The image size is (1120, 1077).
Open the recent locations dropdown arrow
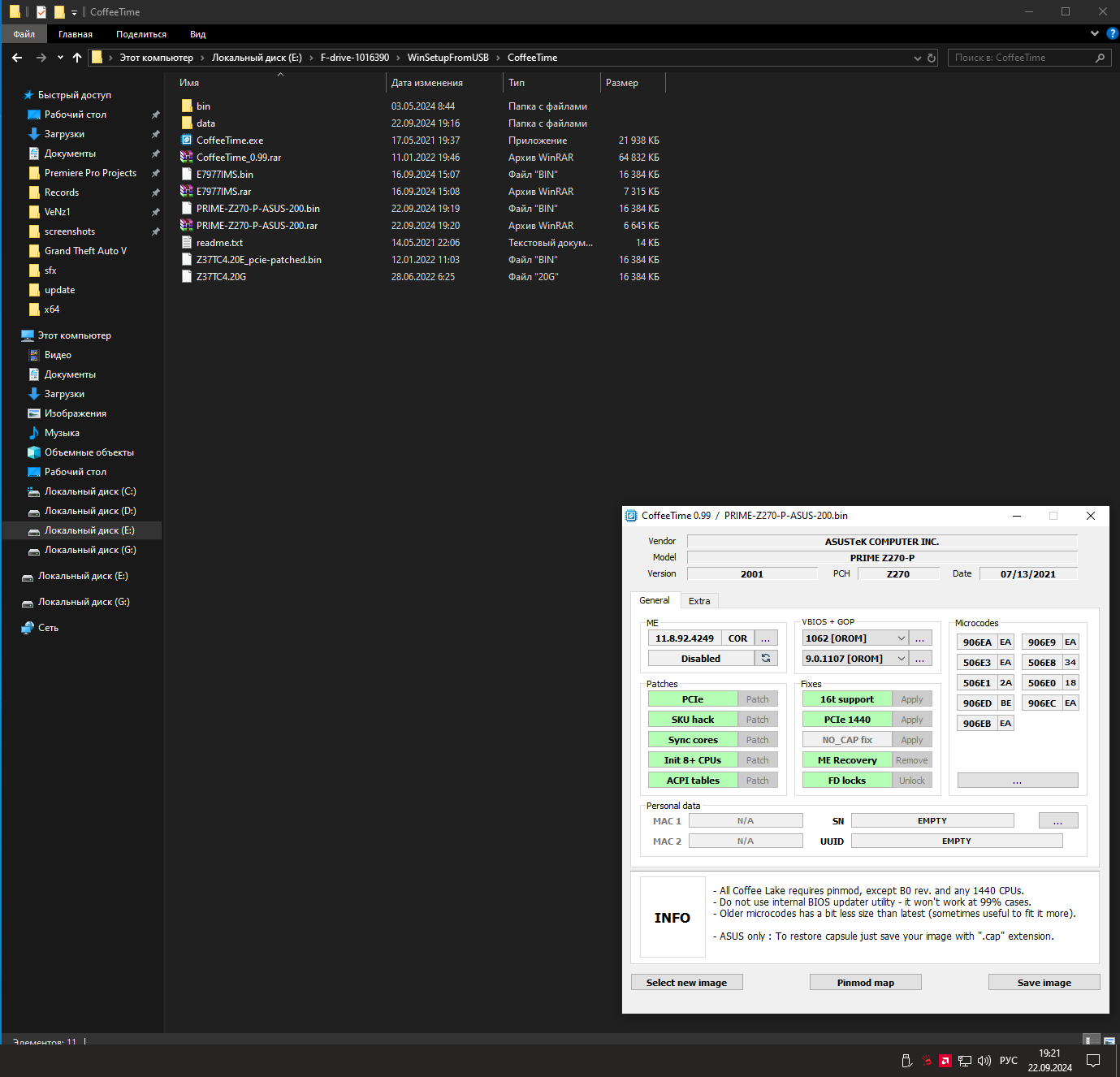point(60,58)
